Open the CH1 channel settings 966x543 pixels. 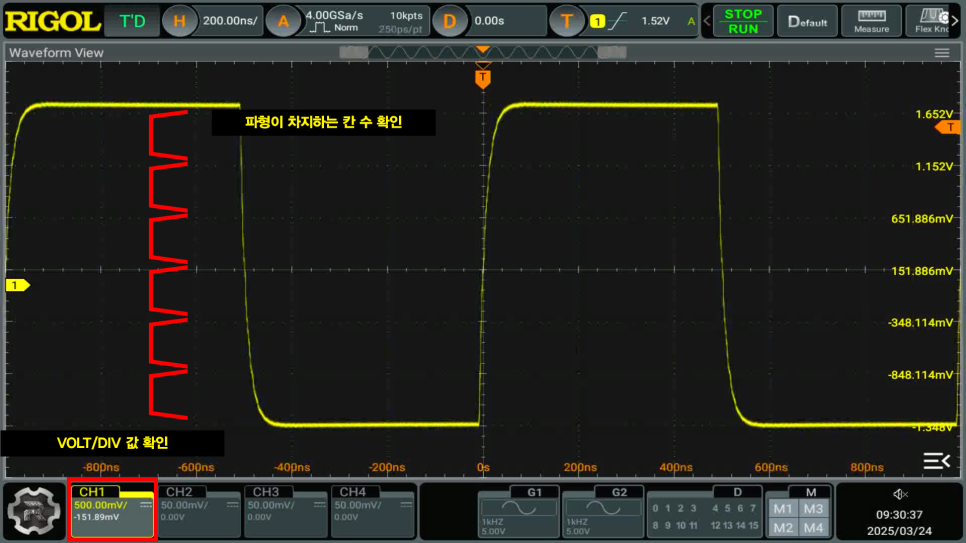coord(112,511)
